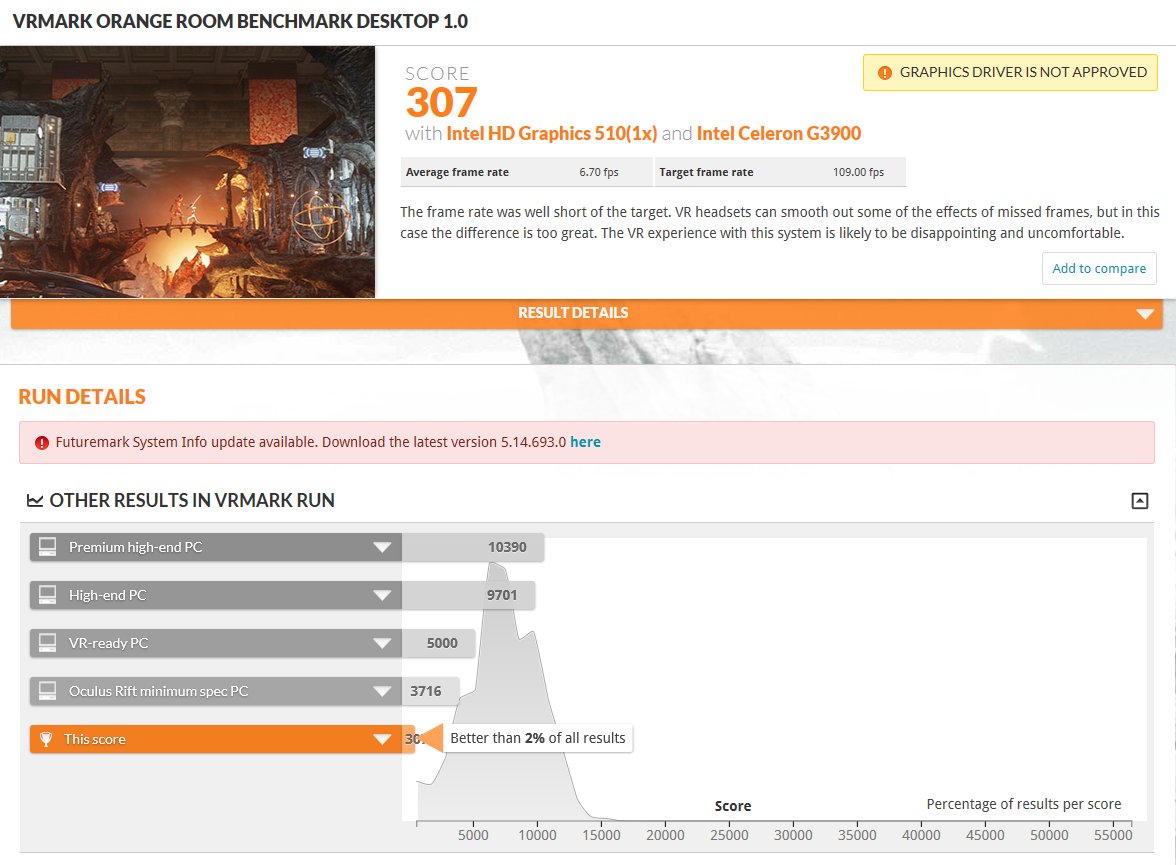Click the Orange Room benchmark scene thumbnail
Image resolution: width=1176 pixels, height=865 pixels.
coord(188,172)
